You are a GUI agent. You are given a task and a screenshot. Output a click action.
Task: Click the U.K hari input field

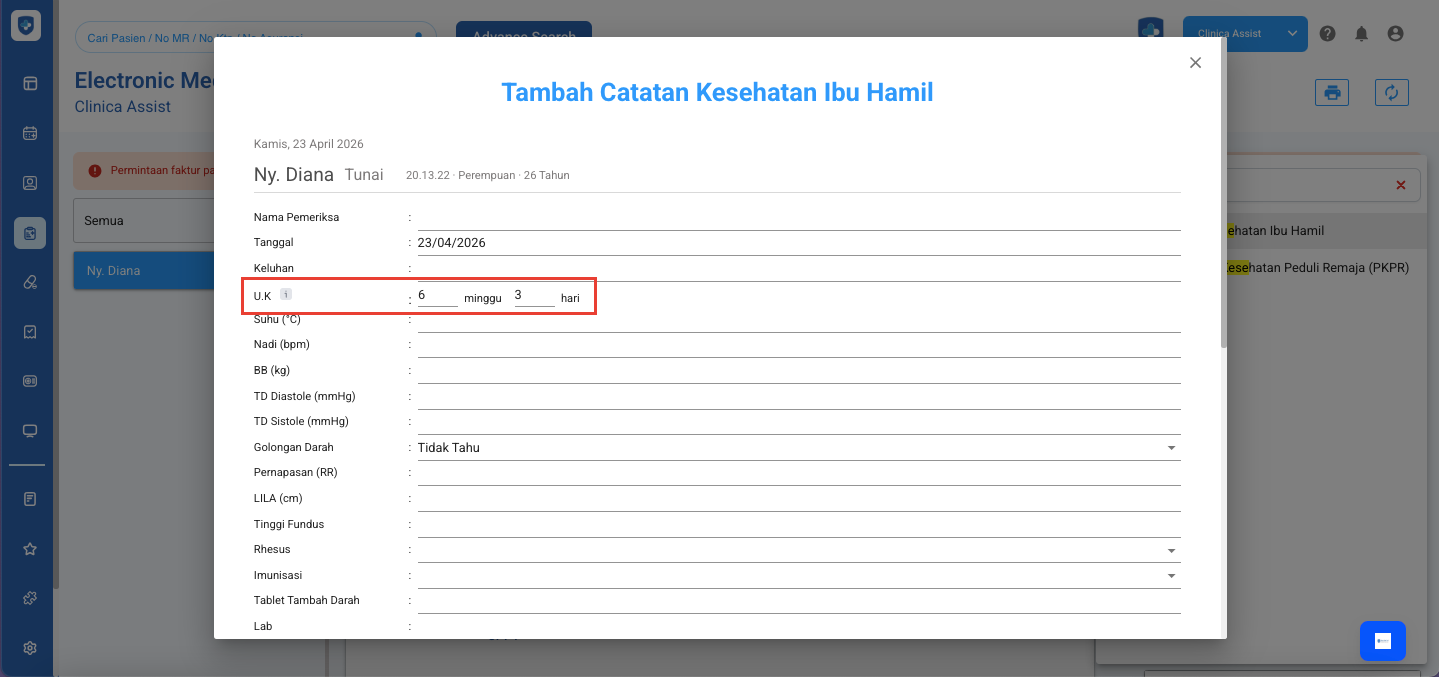[x=534, y=296]
